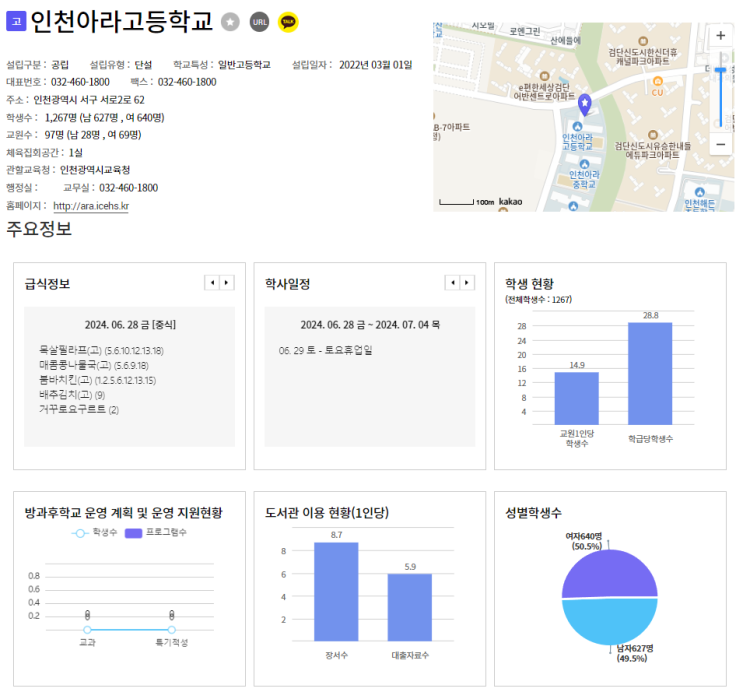This screenshot has width=743, height=692.
Task: Click e편한세상검단 apartment marker on map
Action: 544,76
